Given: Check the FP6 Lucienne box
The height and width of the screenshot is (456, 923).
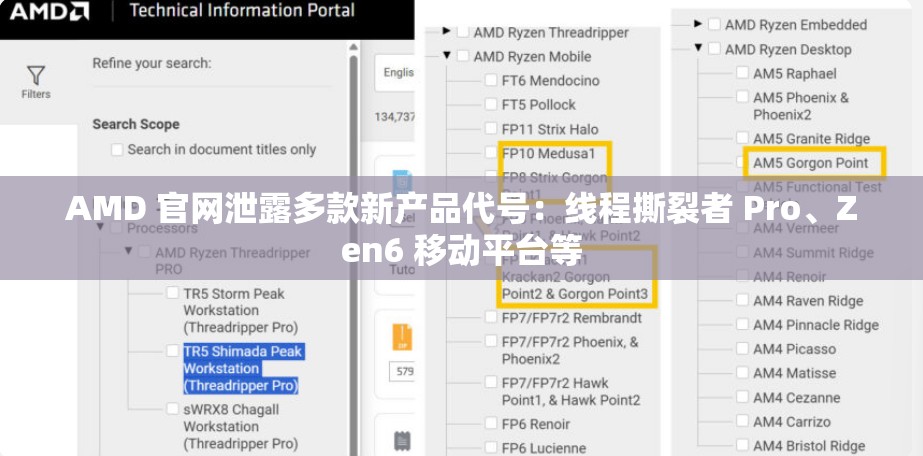Looking at the screenshot, I should click(x=491, y=448).
